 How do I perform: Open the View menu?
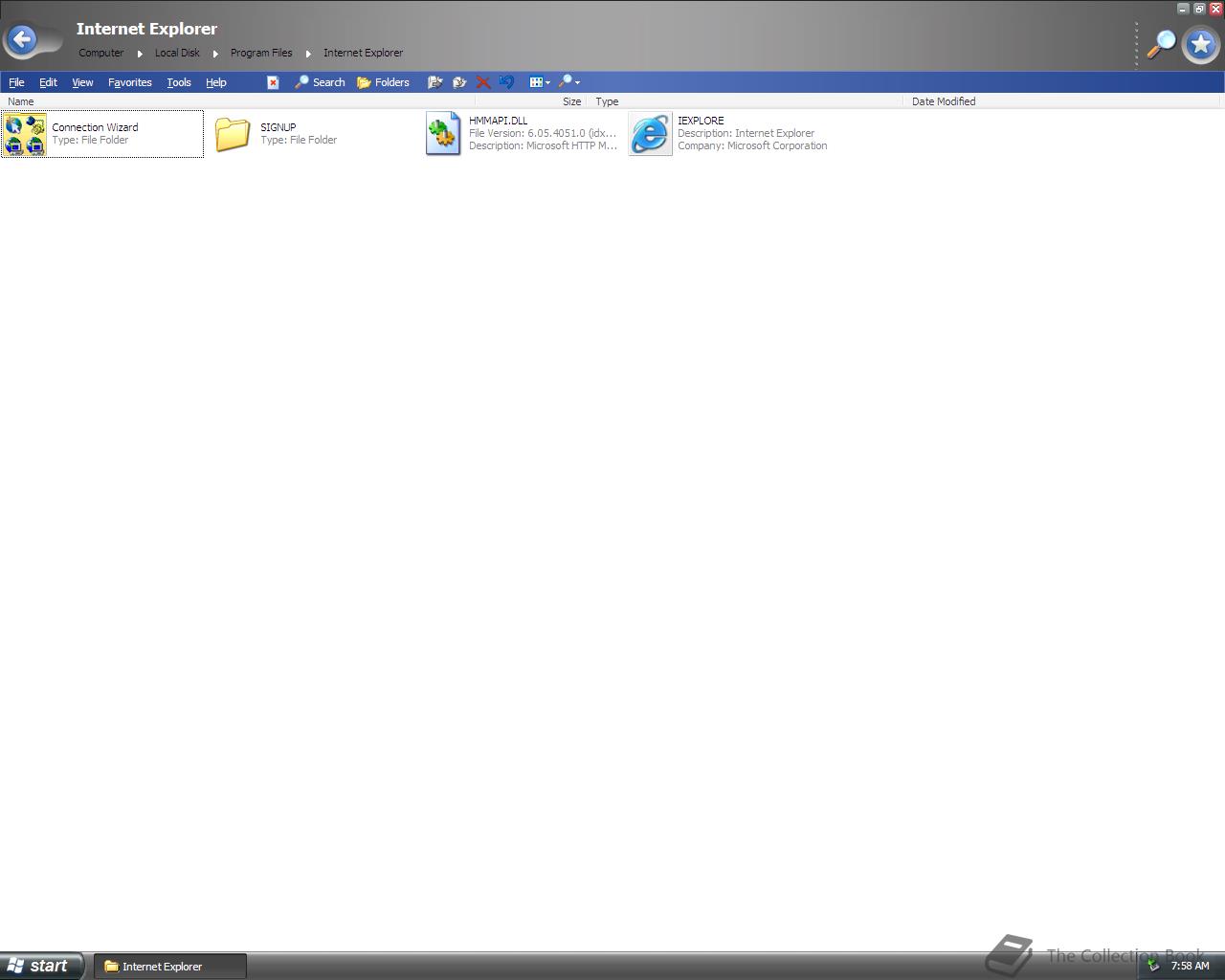pos(82,82)
